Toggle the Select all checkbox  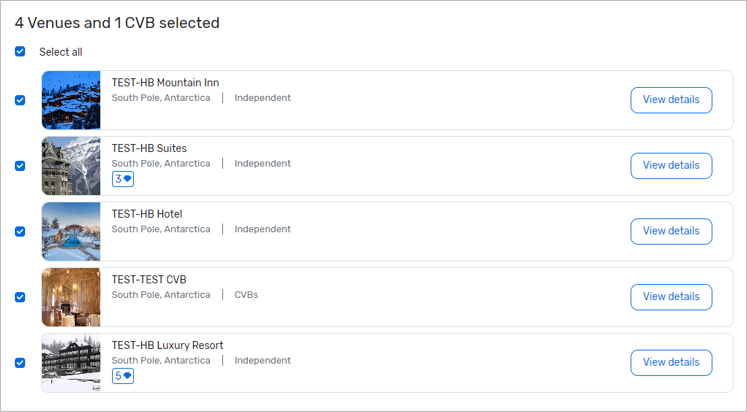point(20,52)
